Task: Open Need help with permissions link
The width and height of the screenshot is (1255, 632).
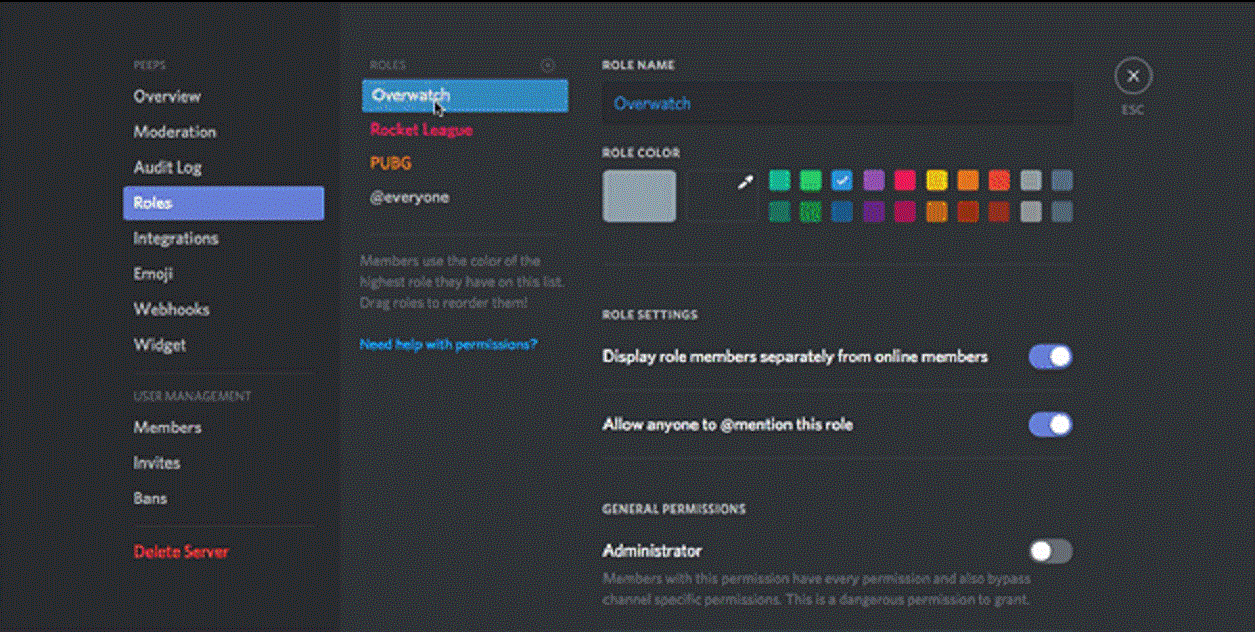Action: point(448,344)
